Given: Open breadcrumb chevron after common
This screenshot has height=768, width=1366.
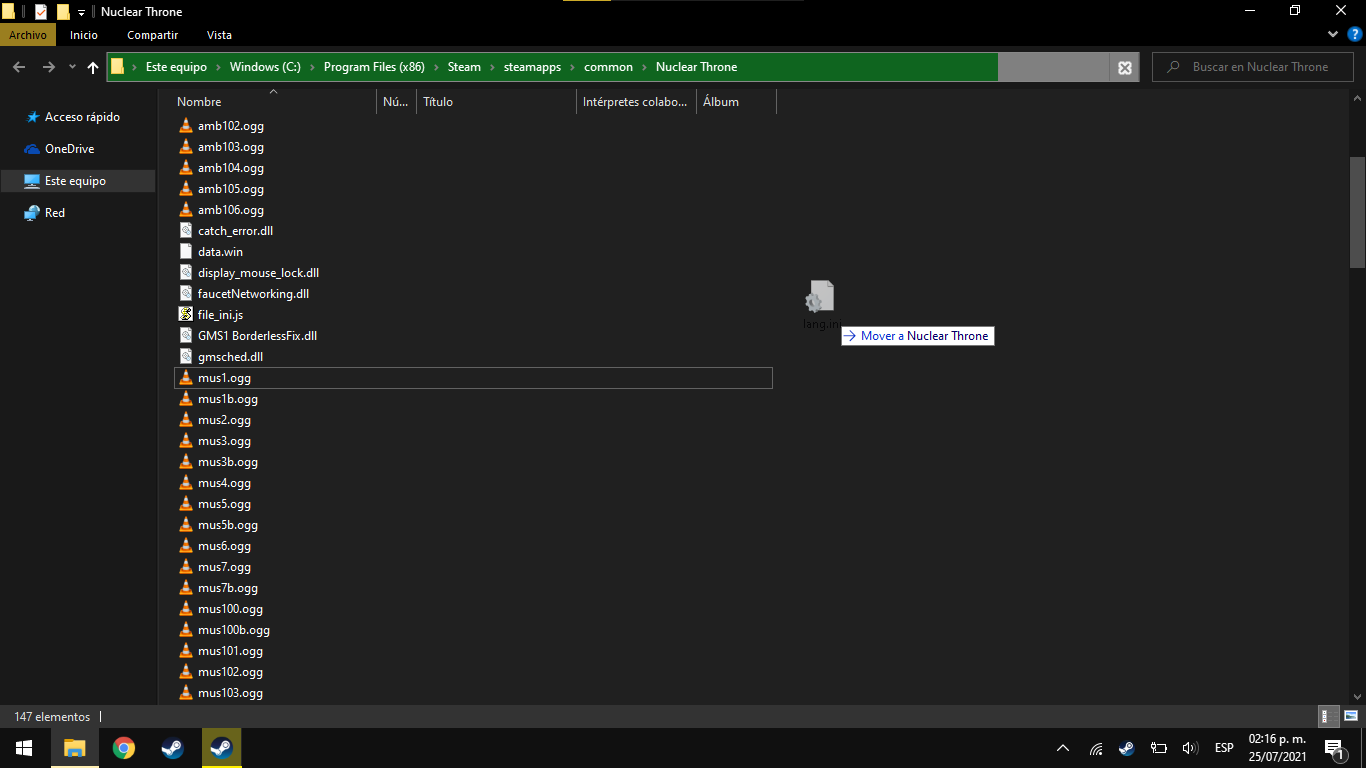Looking at the screenshot, I should (645, 67).
